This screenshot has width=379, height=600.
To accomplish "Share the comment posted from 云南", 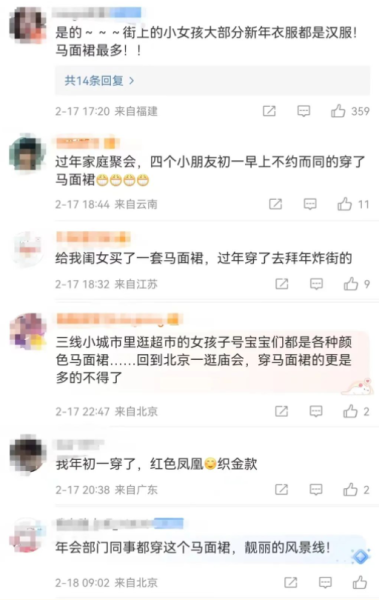I will tap(275, 204).
